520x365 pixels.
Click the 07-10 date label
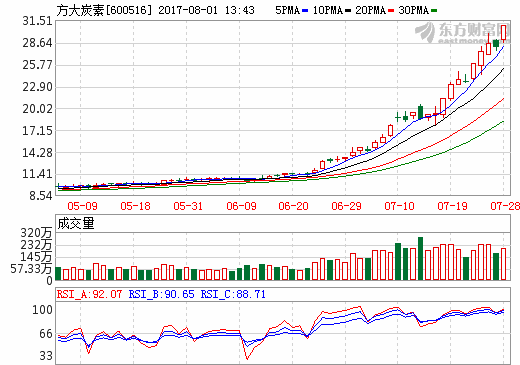pyautogui.click(x=399, y=206)
